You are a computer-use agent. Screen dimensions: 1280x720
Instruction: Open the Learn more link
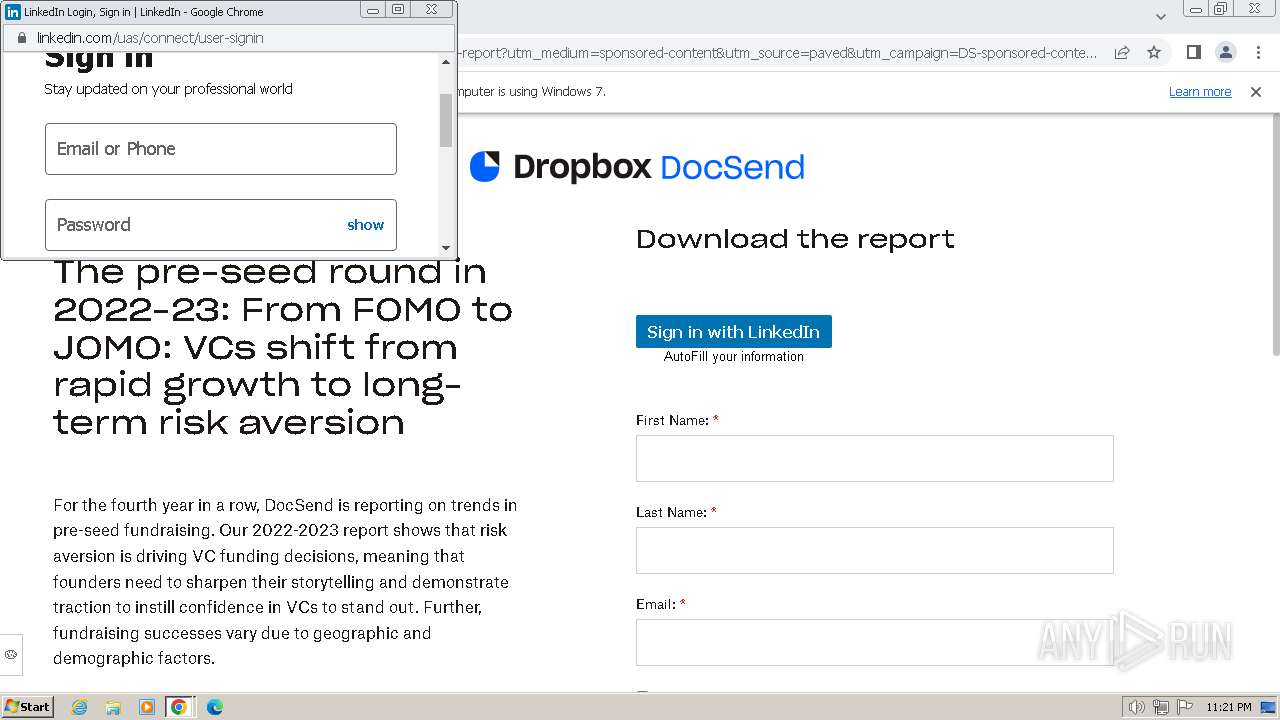pyautogui.click(x=1200, y=91)
